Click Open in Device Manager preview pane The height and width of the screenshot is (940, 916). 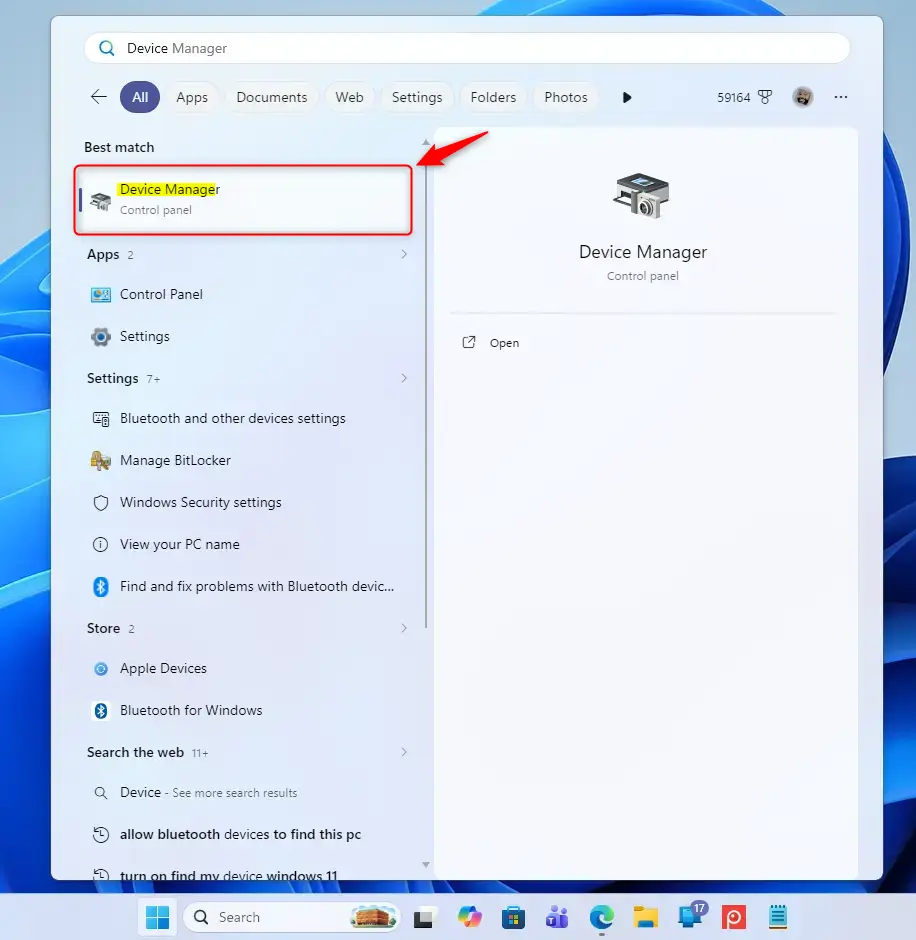coord(504,343)
